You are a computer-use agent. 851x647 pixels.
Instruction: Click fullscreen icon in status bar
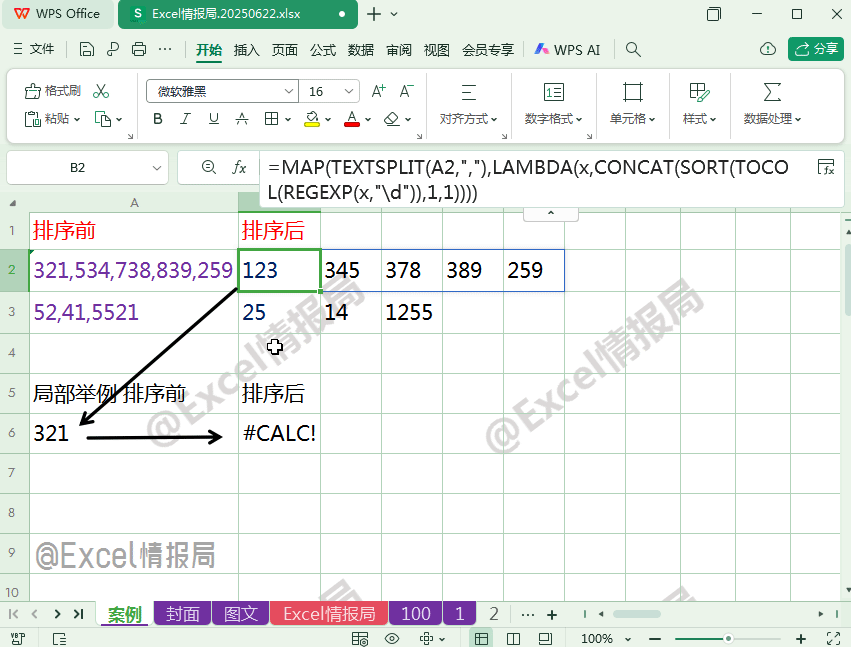833,638
